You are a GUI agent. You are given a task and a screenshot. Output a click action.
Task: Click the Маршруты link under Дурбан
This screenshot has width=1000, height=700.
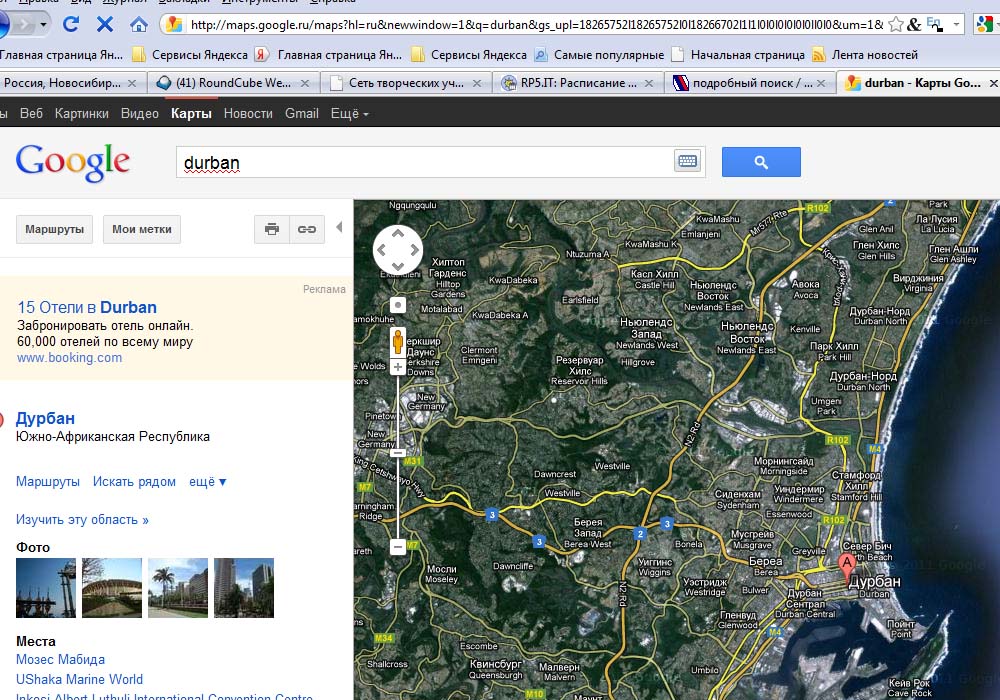click(x=48, y=481)
